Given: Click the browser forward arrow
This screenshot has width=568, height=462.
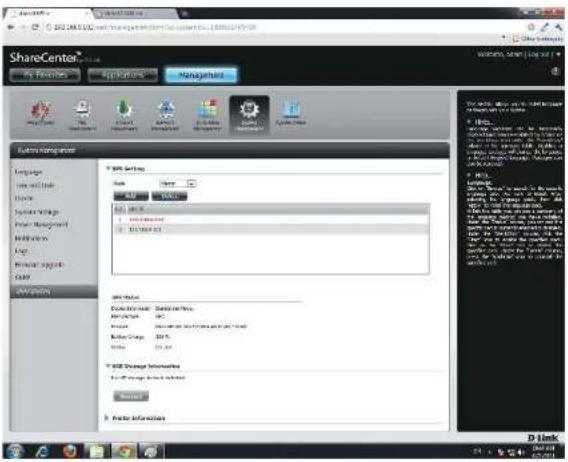Looking at the screenshot, I should pyautogui.click(x=23, y=27).
